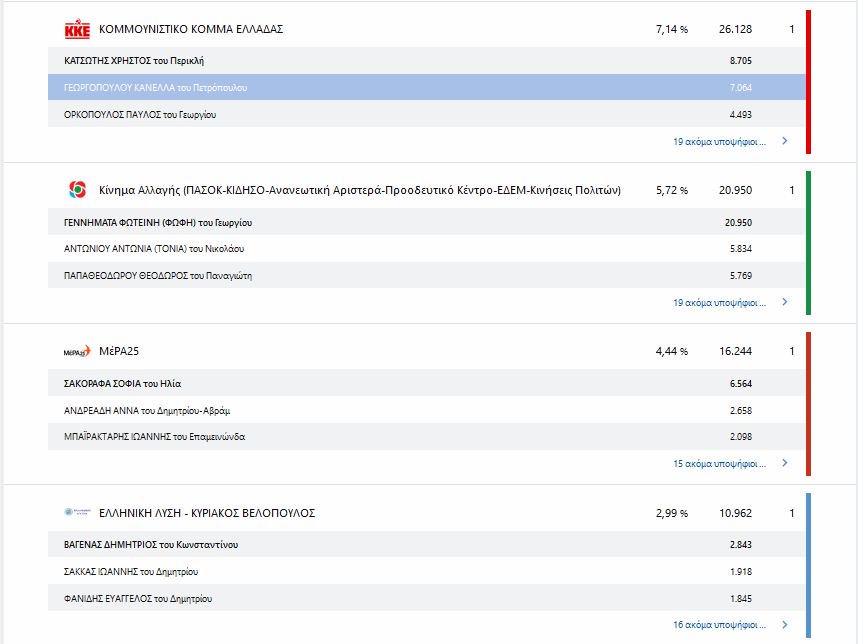This screenshot has width=858, height=644.
Task: Select candidate ΑΝΤΩΝΙΟΥ ΑΝΤΩΝΙΑ (ΤΟΝΙΑ)
Action: (x=154, y=249)
